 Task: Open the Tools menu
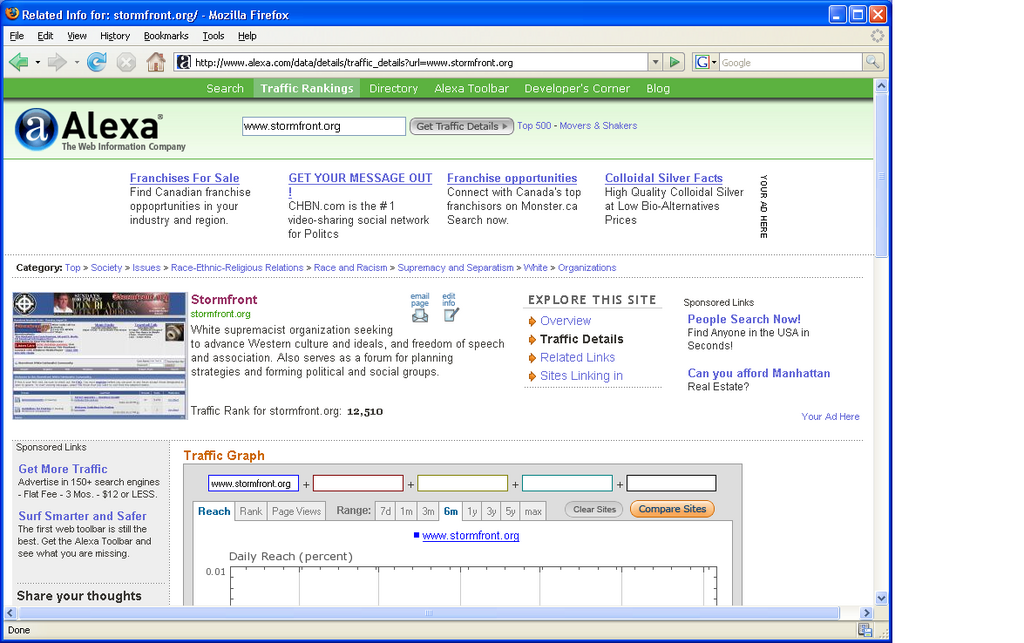click(x=213, y=36)
